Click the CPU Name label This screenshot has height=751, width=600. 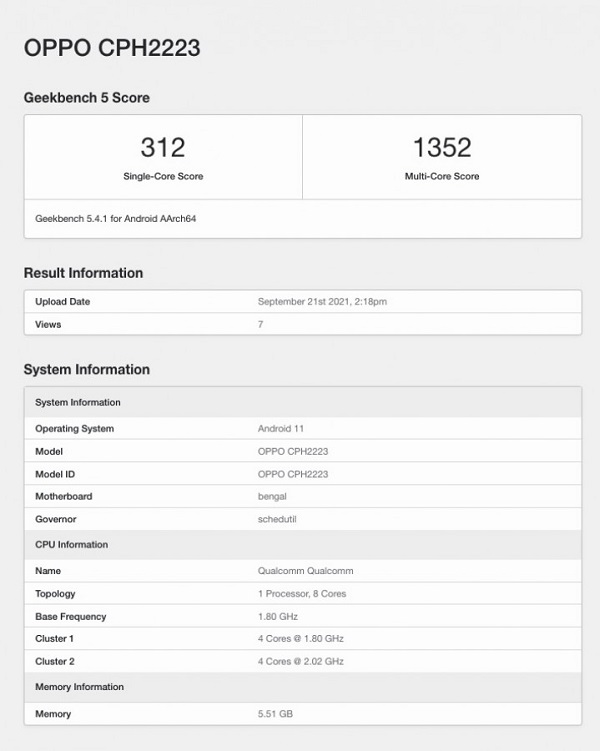[48, 571]
